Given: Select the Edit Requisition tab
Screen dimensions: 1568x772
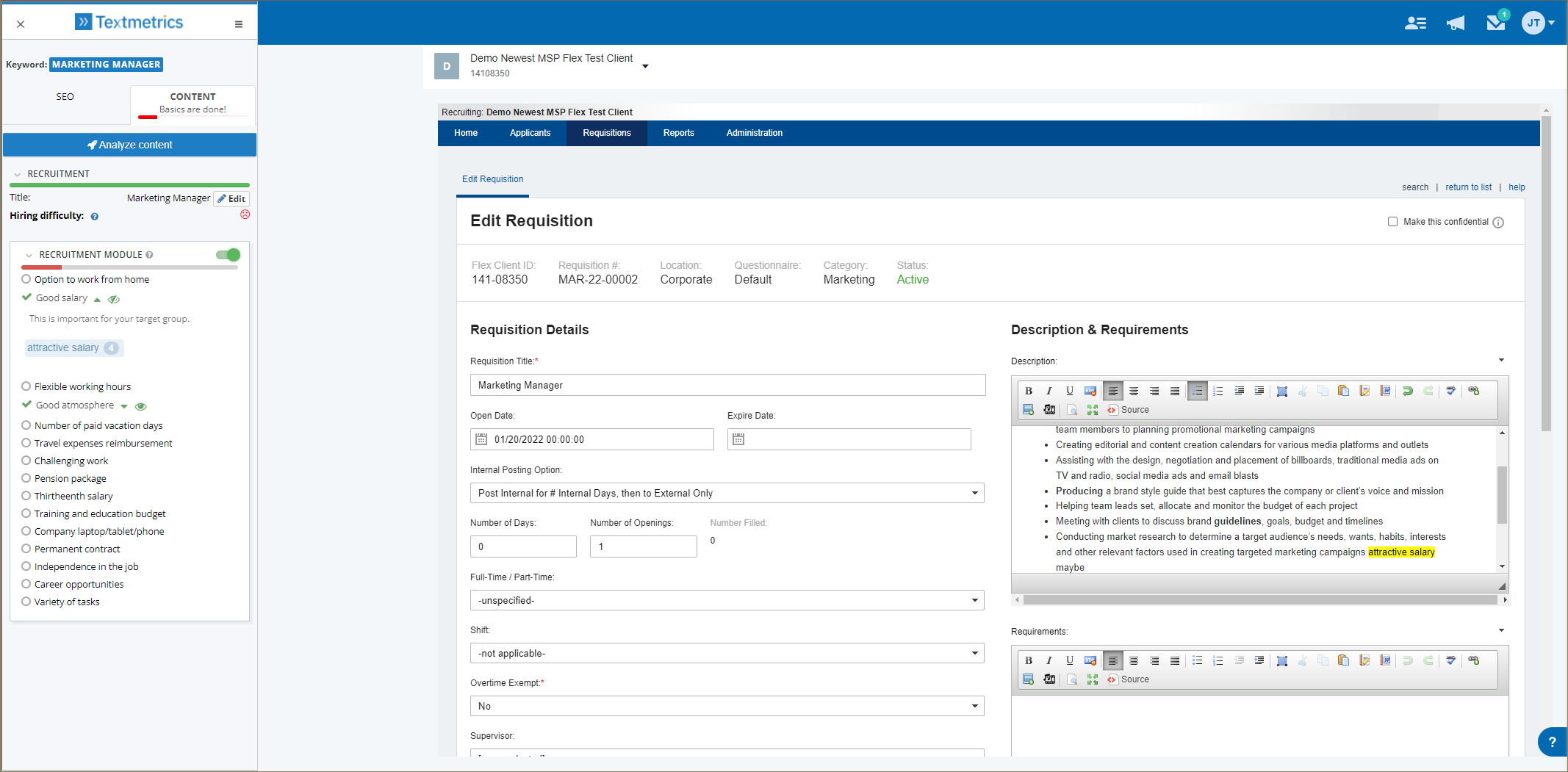Looking at the screenshot, I should point(492,179).
